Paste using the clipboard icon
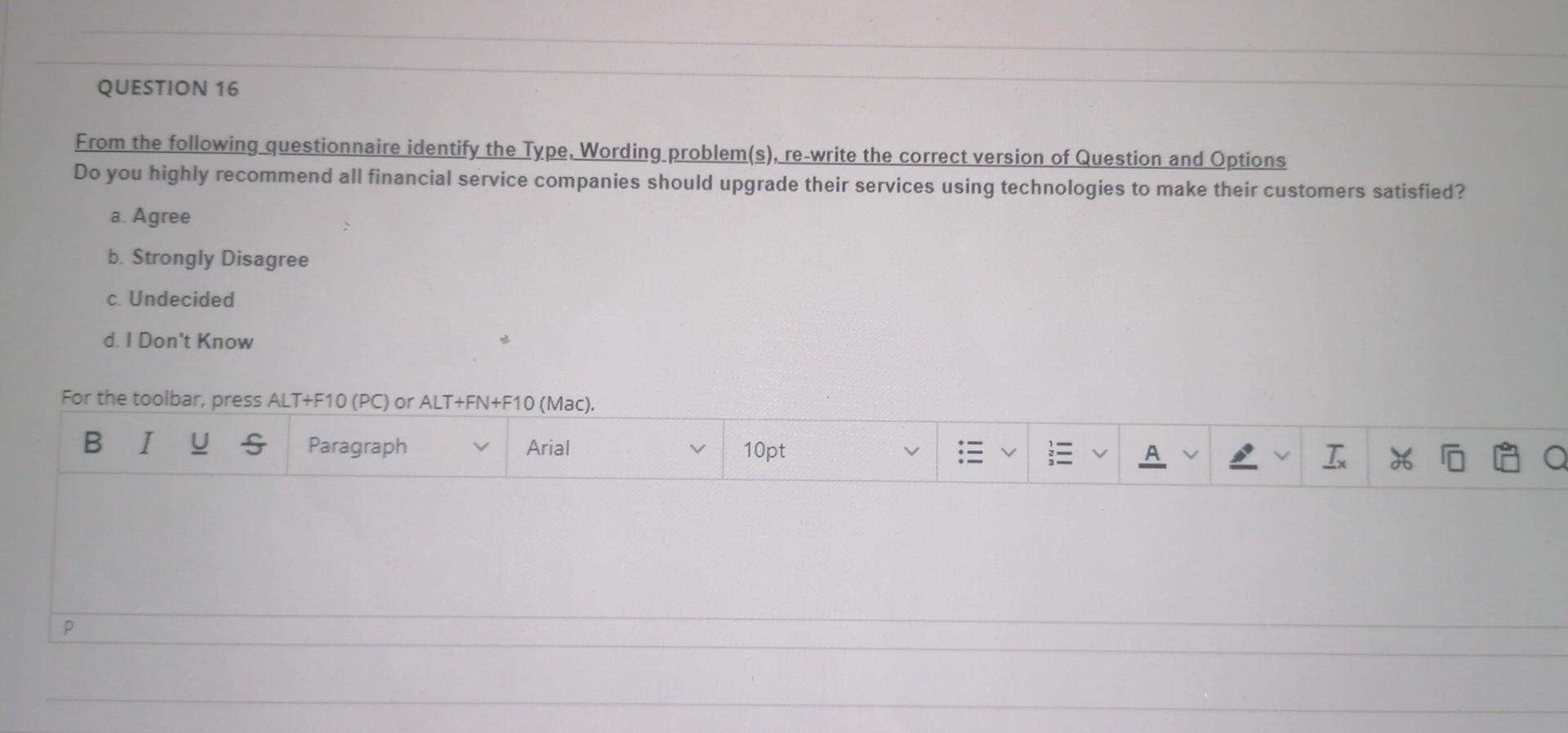Image resolution: width=1568 pixels, height=733 pixels. [1506, 460]
